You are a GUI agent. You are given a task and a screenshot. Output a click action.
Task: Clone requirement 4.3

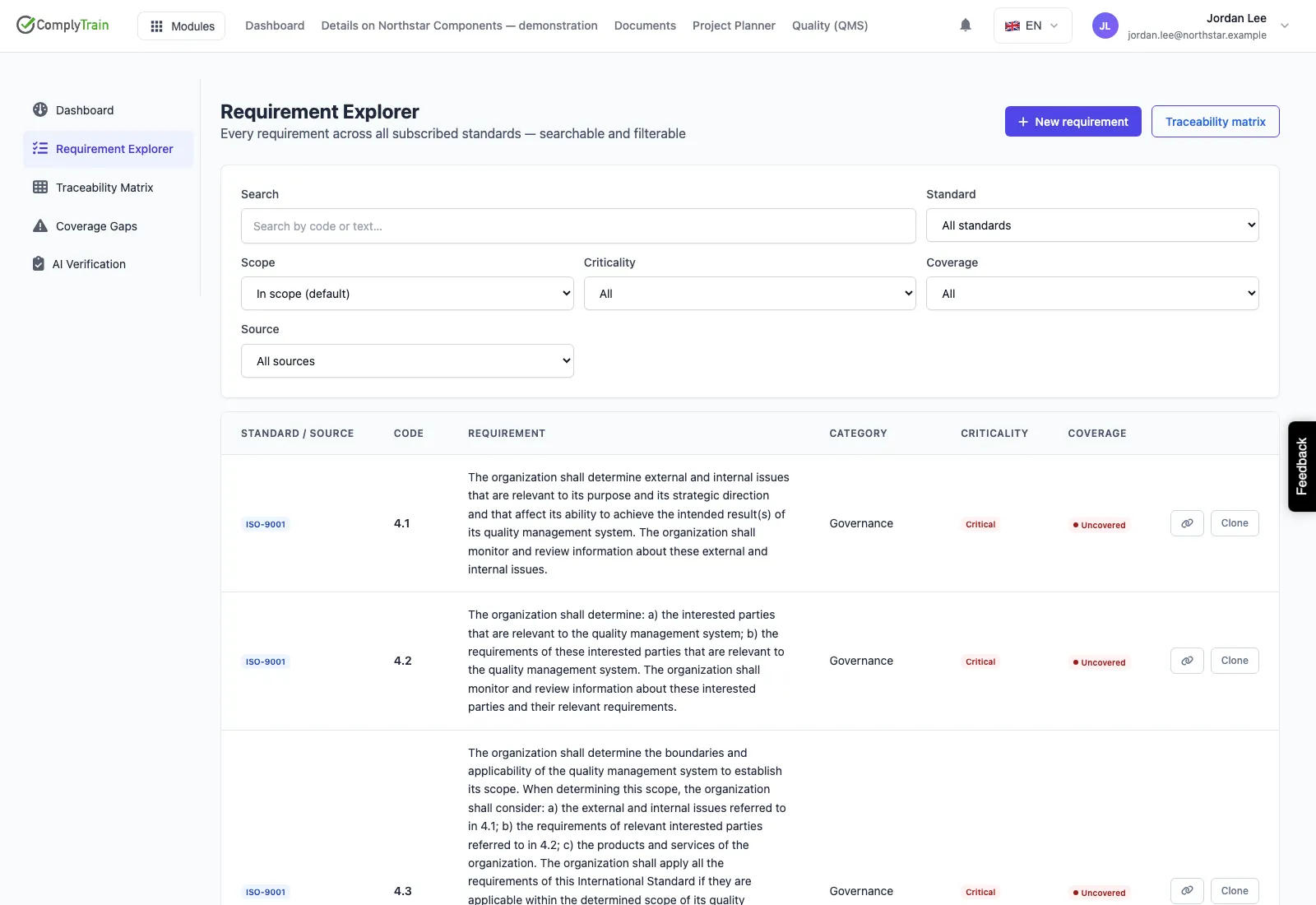[x=1235, y=891]
